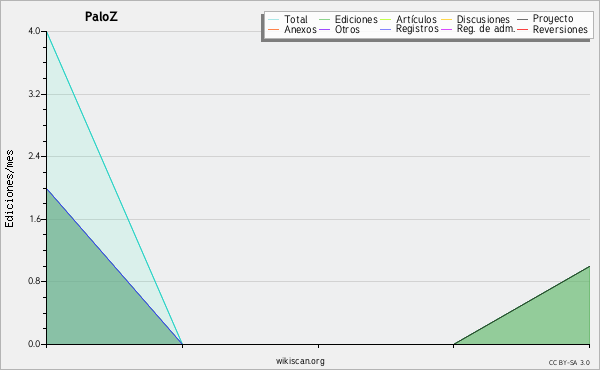
Task: Click the wikiscan.org label
Action: click(x=300, y=361)
